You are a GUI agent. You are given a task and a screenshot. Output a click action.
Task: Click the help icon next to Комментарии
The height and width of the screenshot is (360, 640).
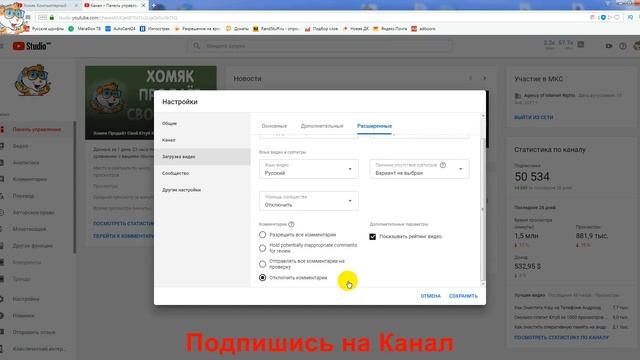tap(291, 224)
